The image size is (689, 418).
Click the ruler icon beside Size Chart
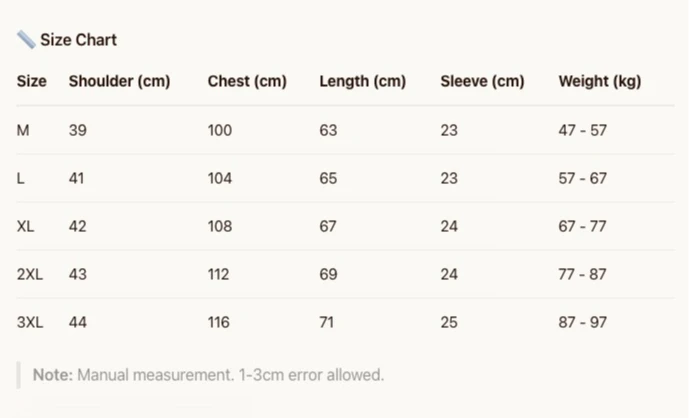click(x=26, y=40)
